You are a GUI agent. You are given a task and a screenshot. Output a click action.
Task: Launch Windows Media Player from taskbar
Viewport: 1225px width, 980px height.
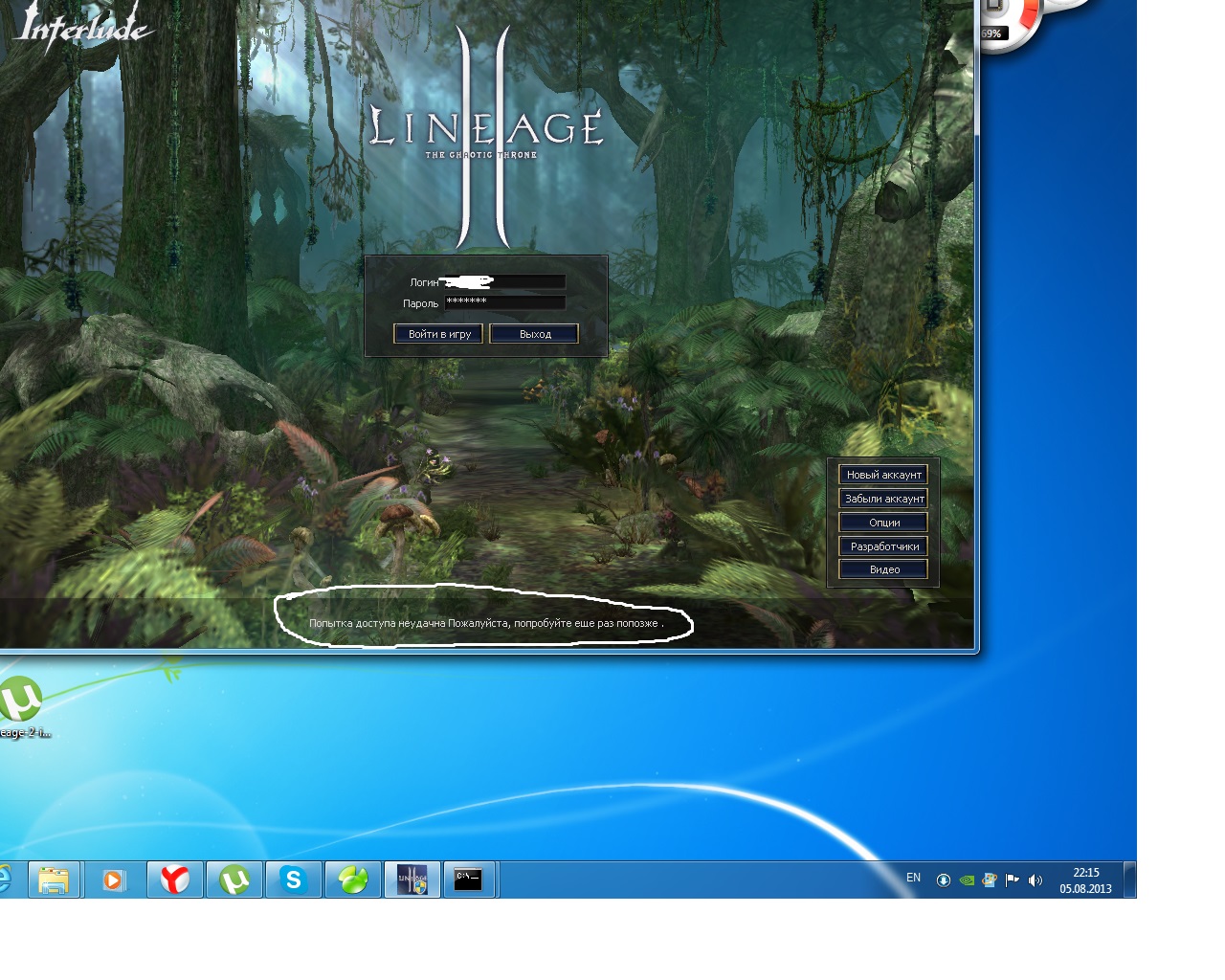[114, 880]
